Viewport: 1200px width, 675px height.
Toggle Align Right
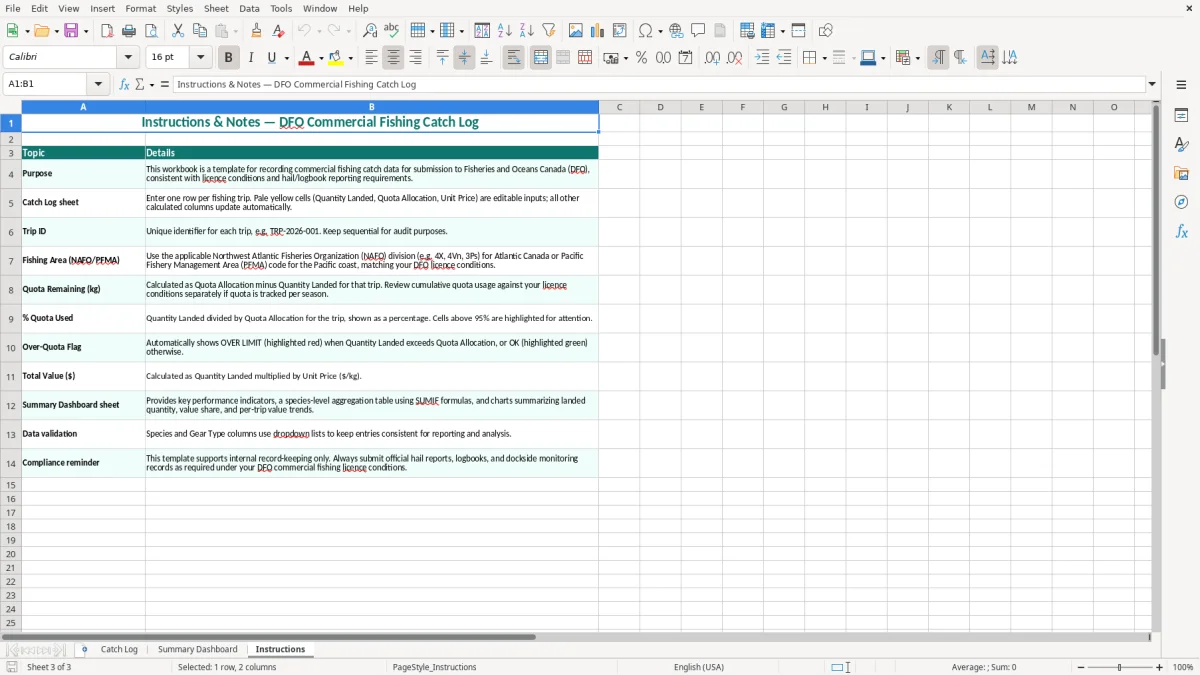(415, 58)
